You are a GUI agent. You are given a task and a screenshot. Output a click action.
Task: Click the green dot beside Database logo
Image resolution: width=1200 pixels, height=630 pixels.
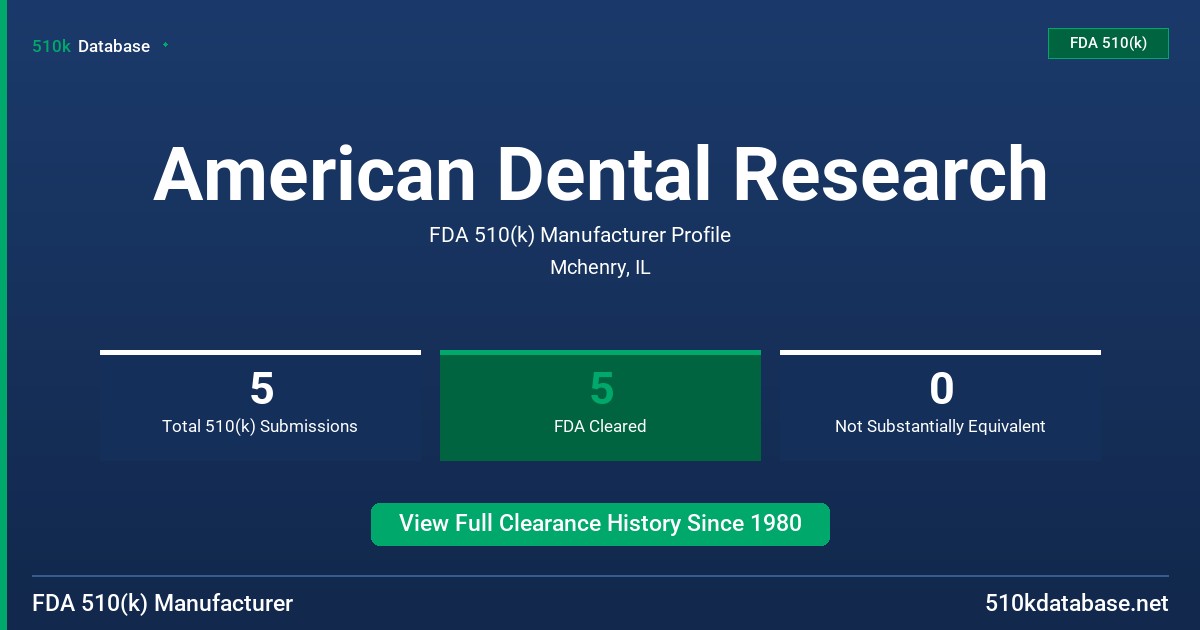coord(165,45)
